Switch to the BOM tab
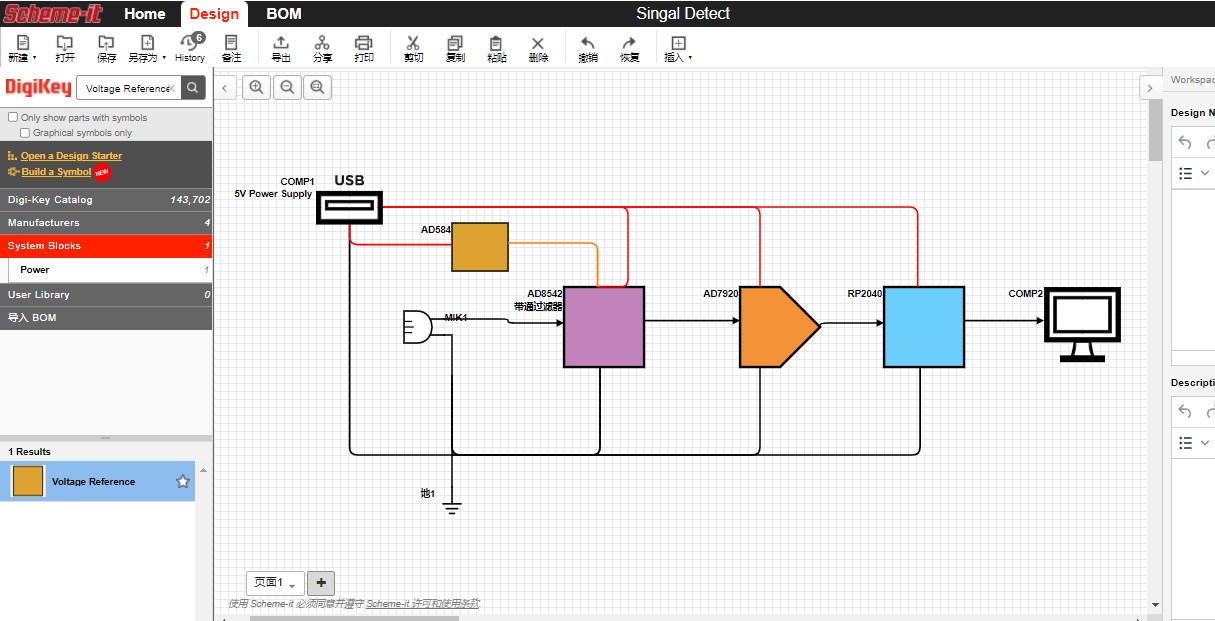The image size is (1215, 621). click(x=284, y=14)
